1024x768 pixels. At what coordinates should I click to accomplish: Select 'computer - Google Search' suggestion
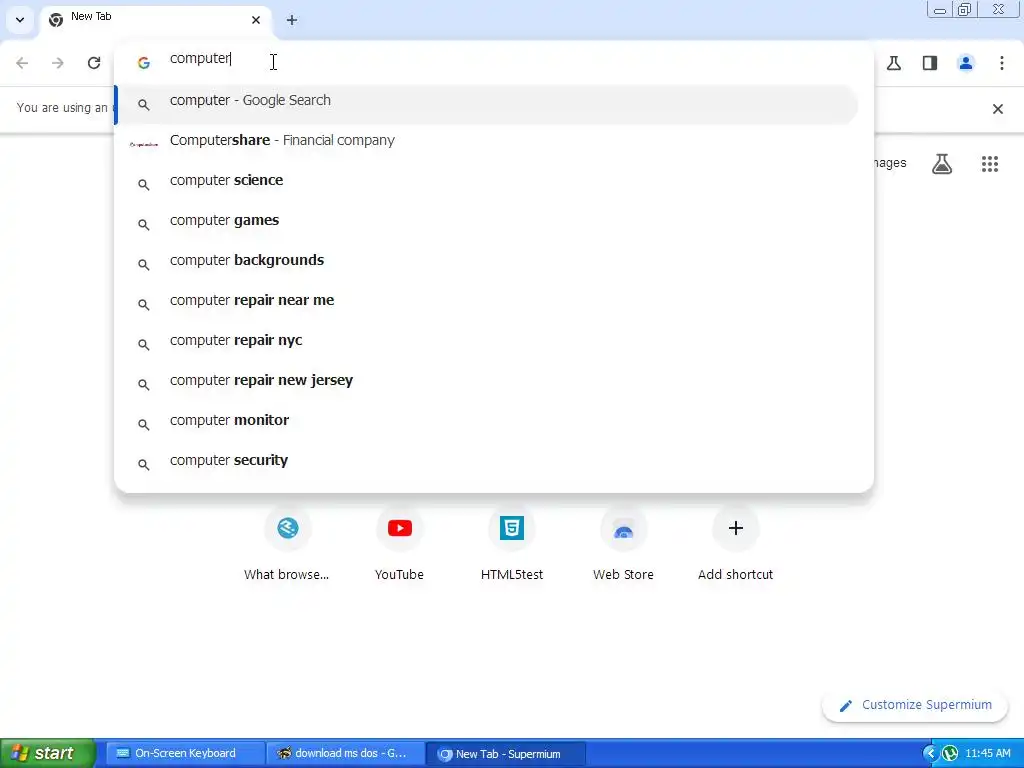point(487,104)
